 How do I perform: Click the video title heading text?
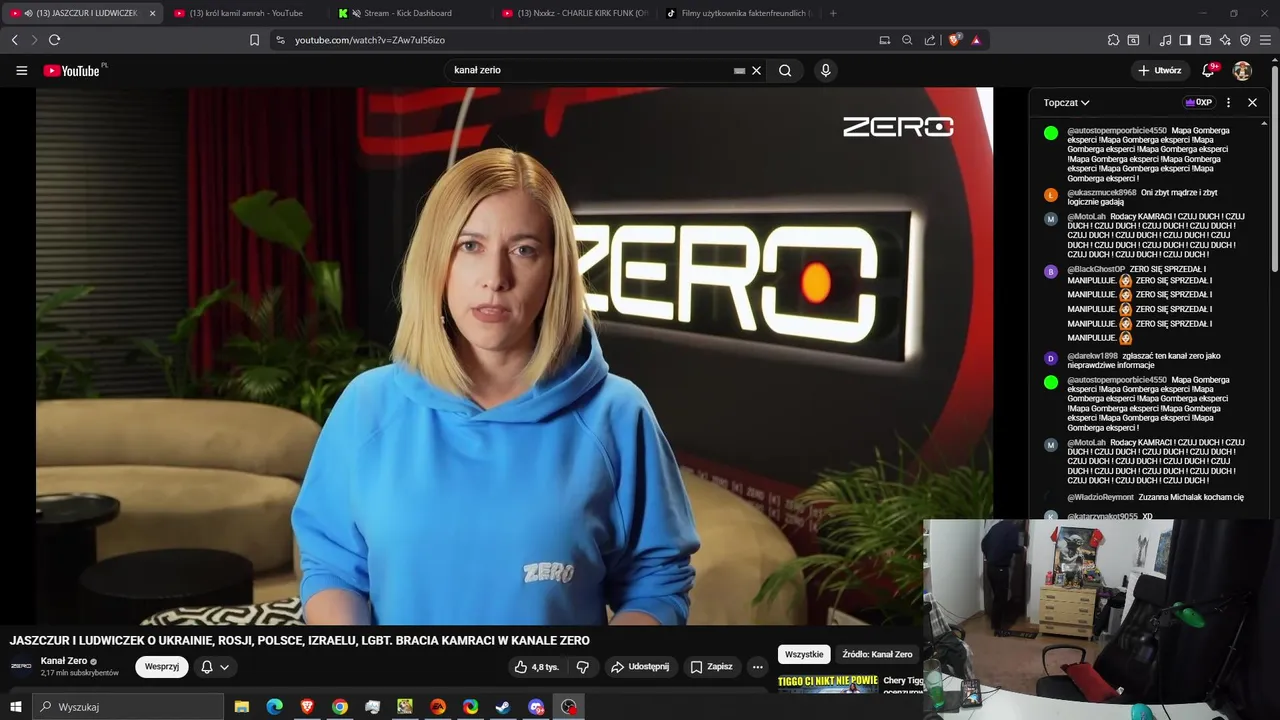[x=300, y=641]
